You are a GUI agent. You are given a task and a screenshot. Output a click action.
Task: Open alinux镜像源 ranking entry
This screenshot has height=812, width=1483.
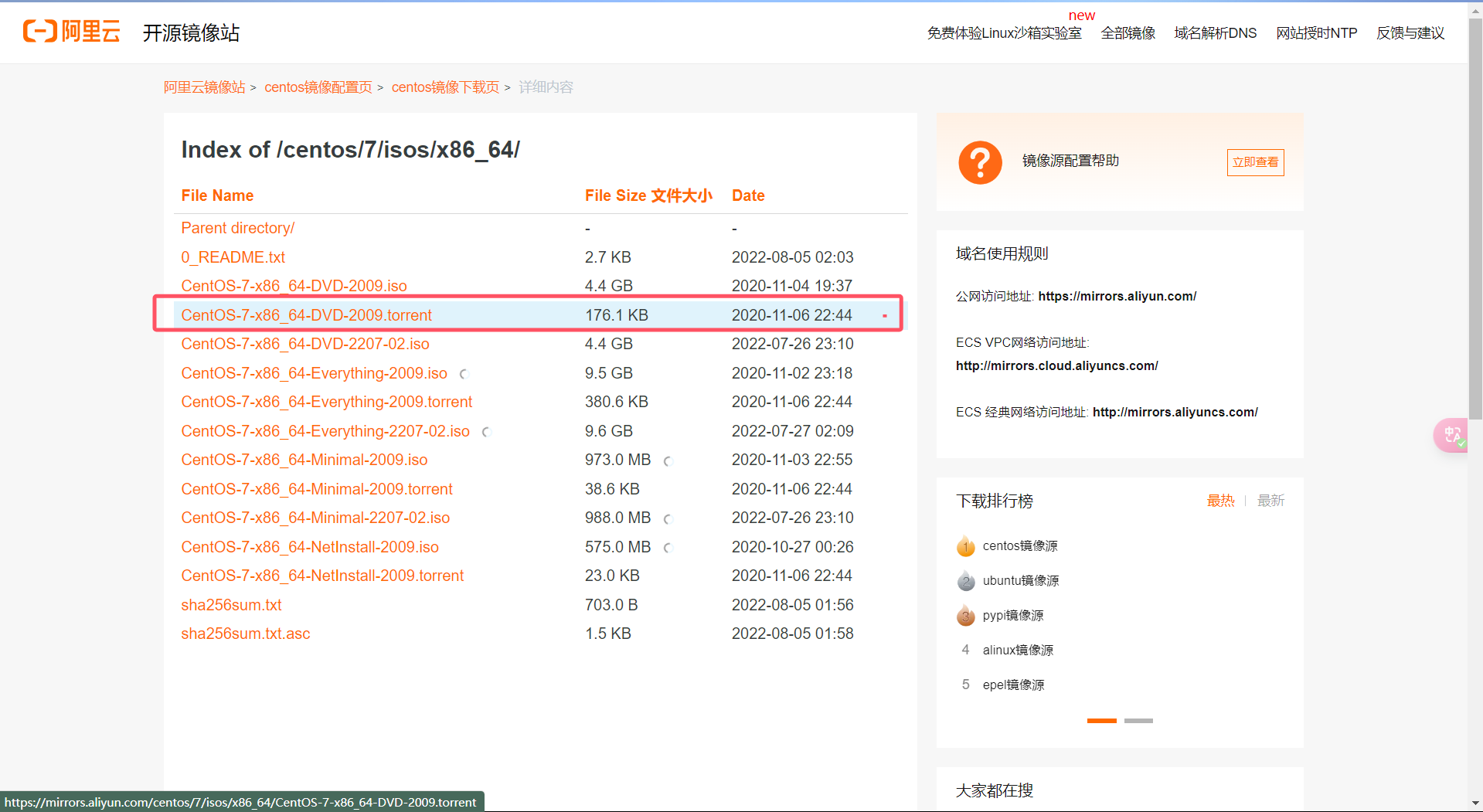pos(1018,651)
